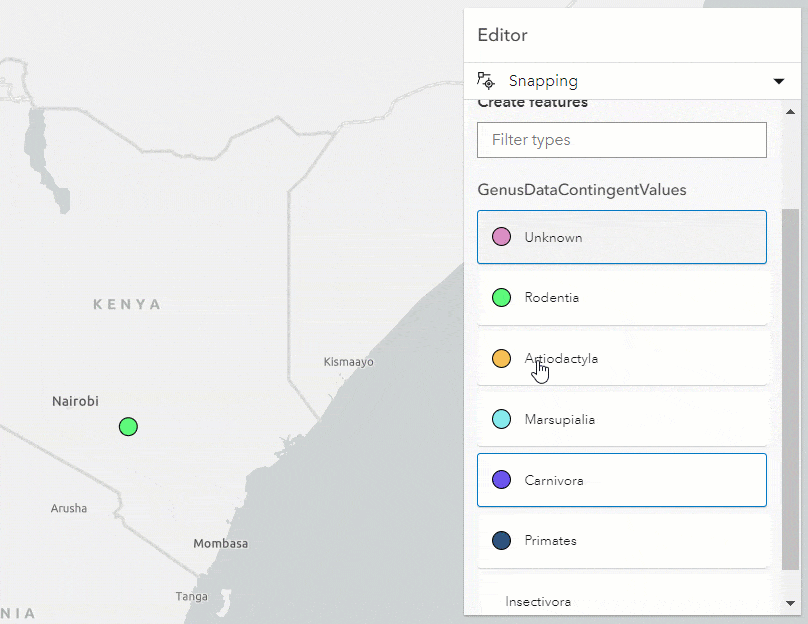The image size is (808, 624).
Task: Click the Tanga map label
Action: [x=191, y=597]
